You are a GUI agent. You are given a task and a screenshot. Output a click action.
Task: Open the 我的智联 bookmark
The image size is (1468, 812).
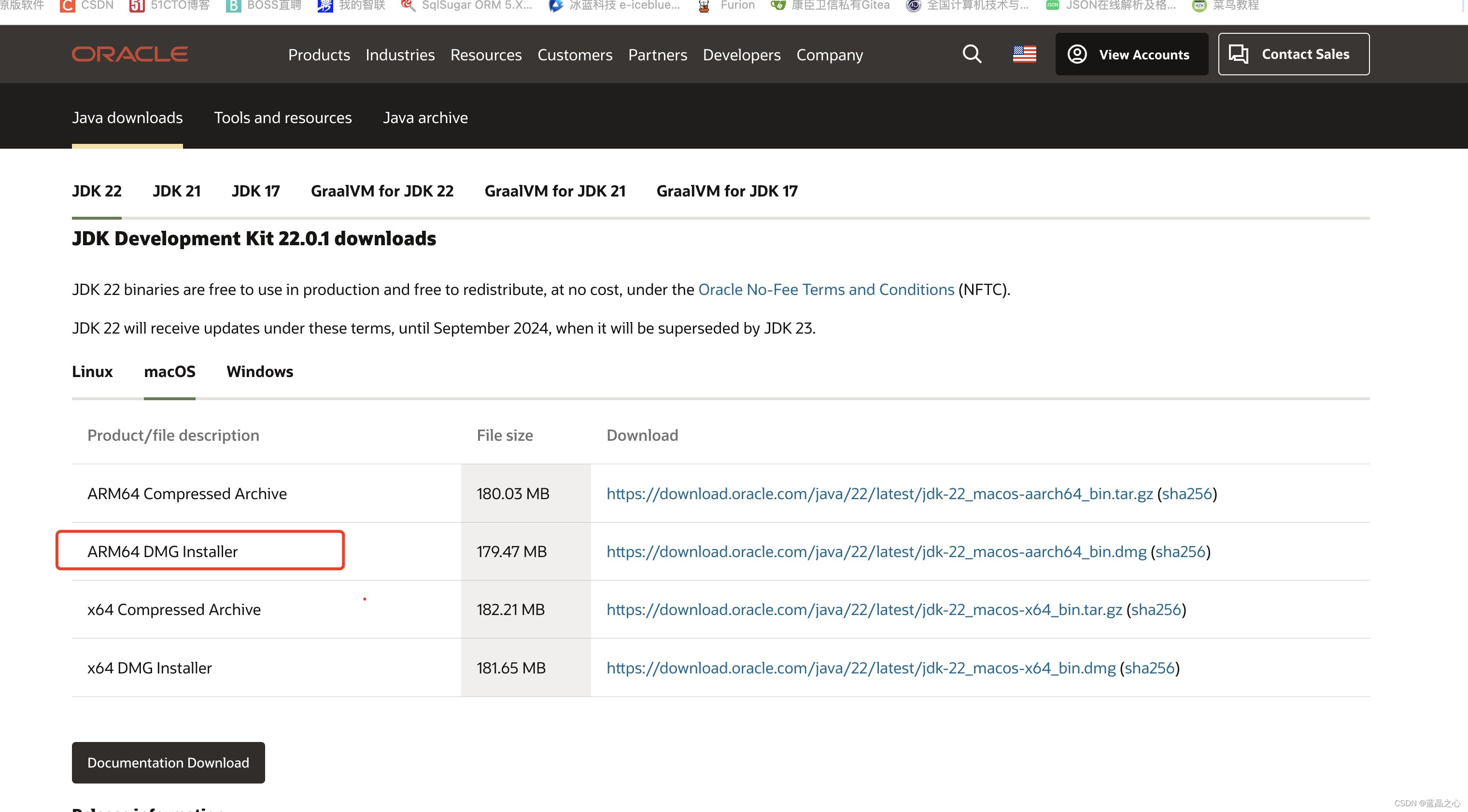(352, 6)
